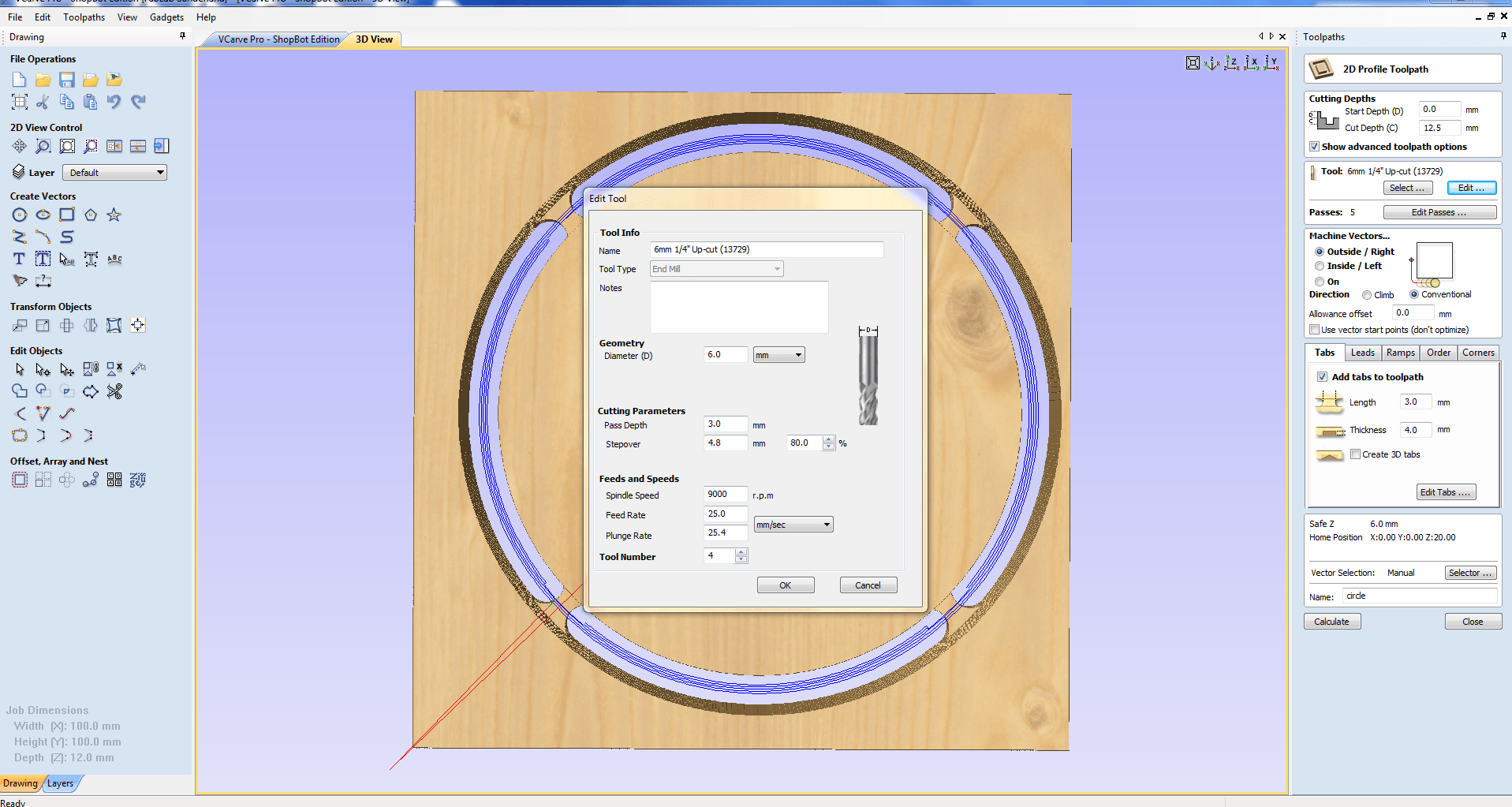Increase the Stepover percentage spinner

pos(828,439)
